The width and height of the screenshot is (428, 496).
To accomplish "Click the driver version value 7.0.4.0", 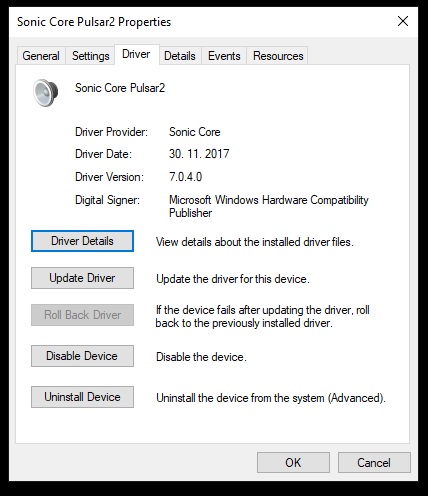I will 185,177.
